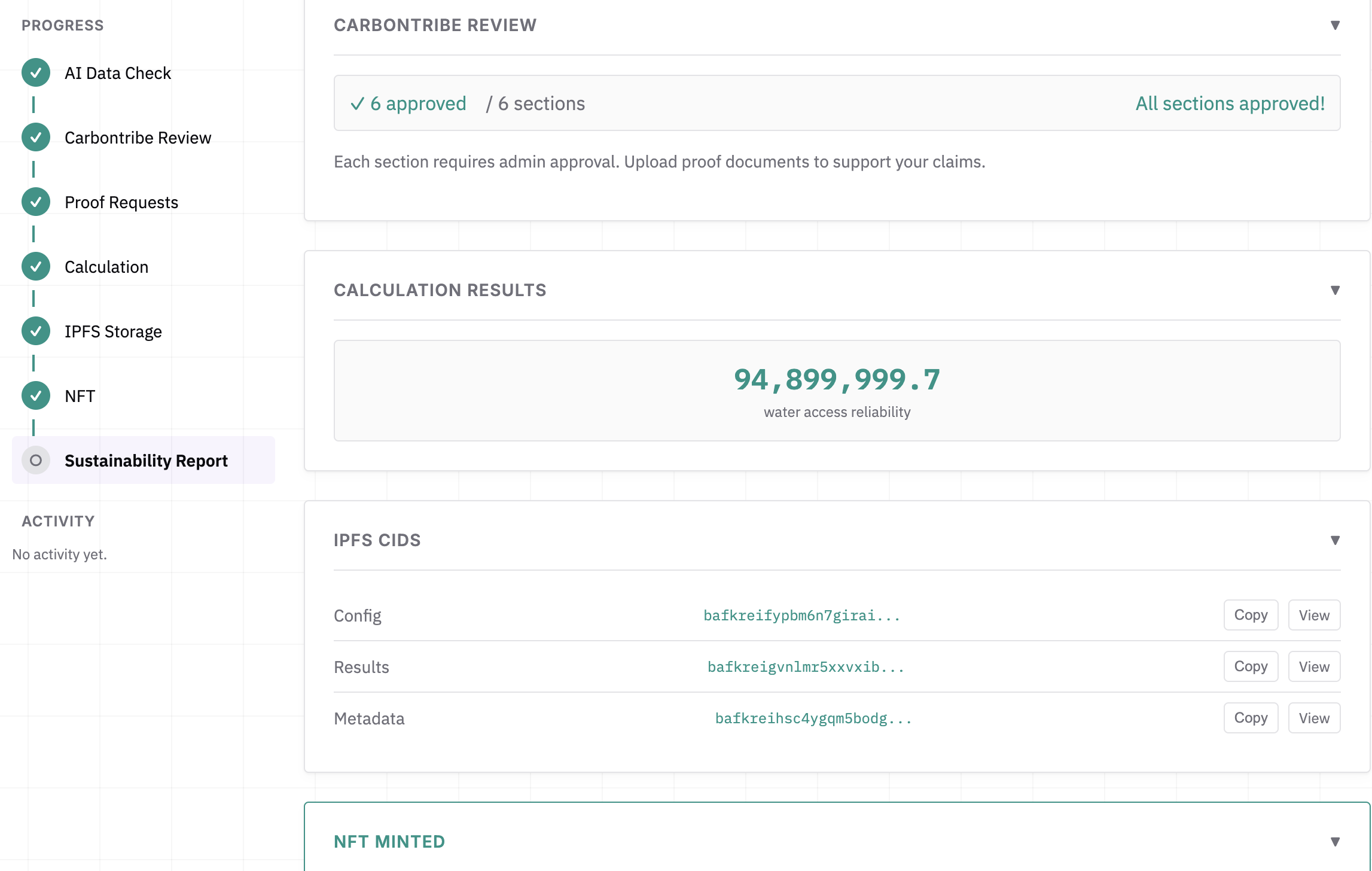Click the bafkreihsc4ygqm5bodg... Metadata hash

pyautogui.click(x=813, y=718)
